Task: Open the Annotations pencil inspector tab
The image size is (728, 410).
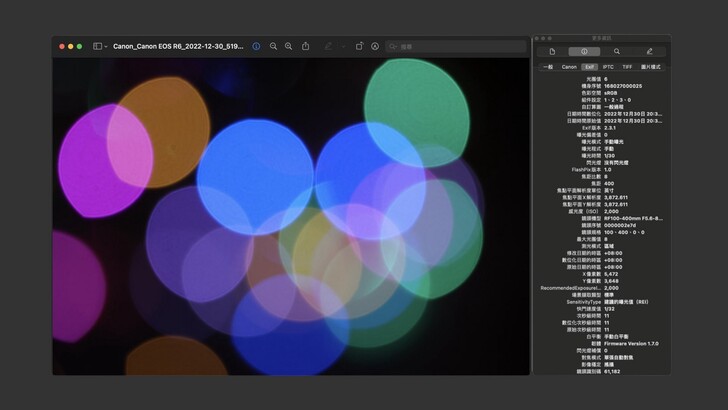Action: (649, 51)
